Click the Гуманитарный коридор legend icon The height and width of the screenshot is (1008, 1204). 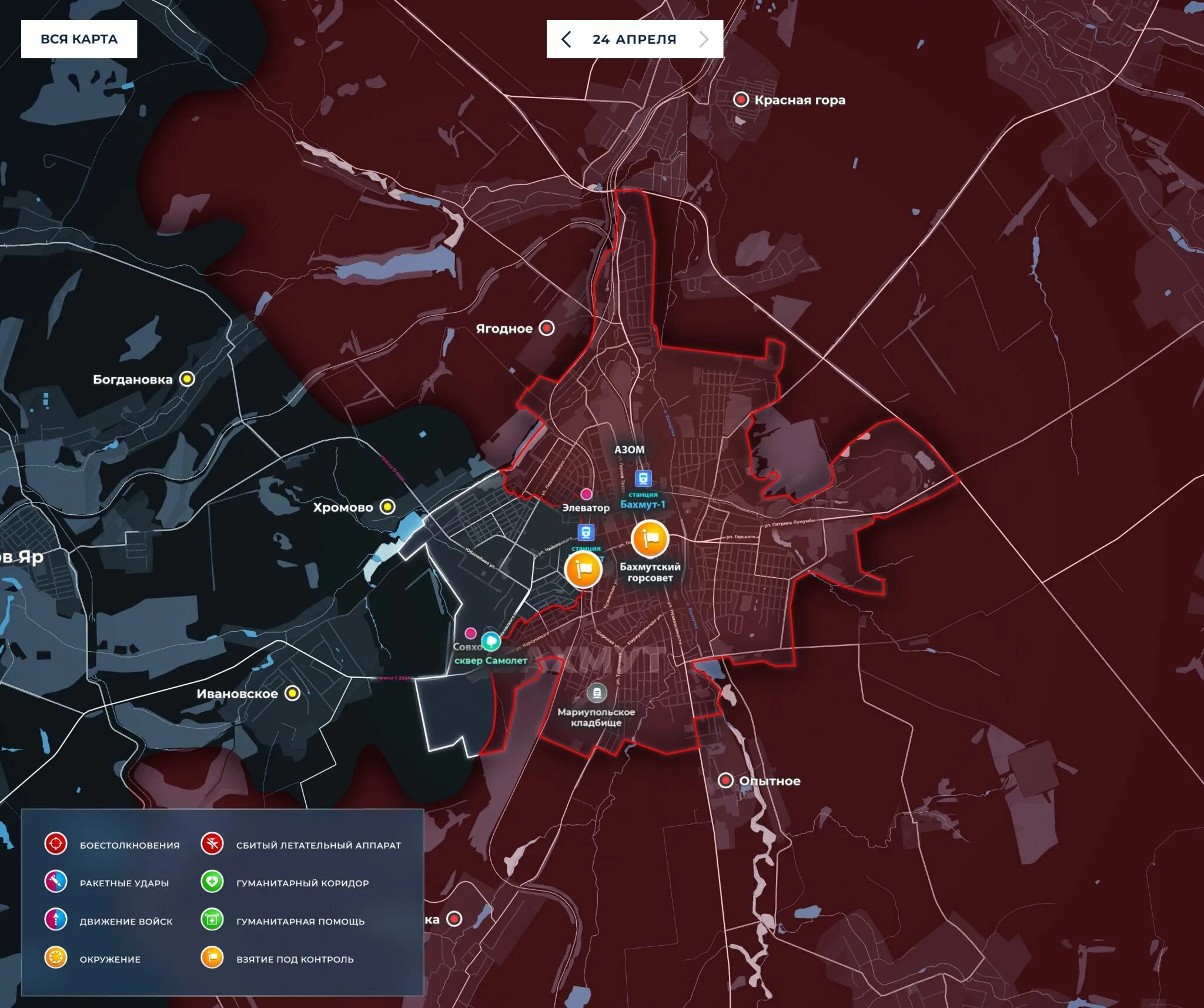pyautogui.click(x=212, y=882)
